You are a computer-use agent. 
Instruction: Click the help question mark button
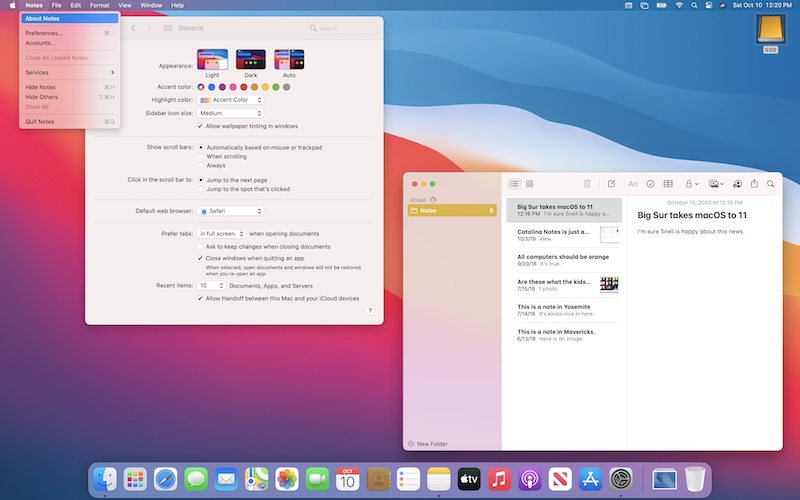point(370,311)
